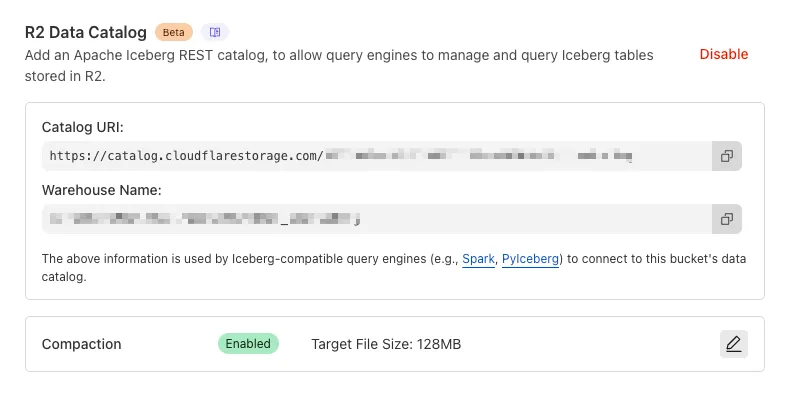The image size is (799, 400).
Task: Click the Warehouse Name label
Action: tap(101, 189)
